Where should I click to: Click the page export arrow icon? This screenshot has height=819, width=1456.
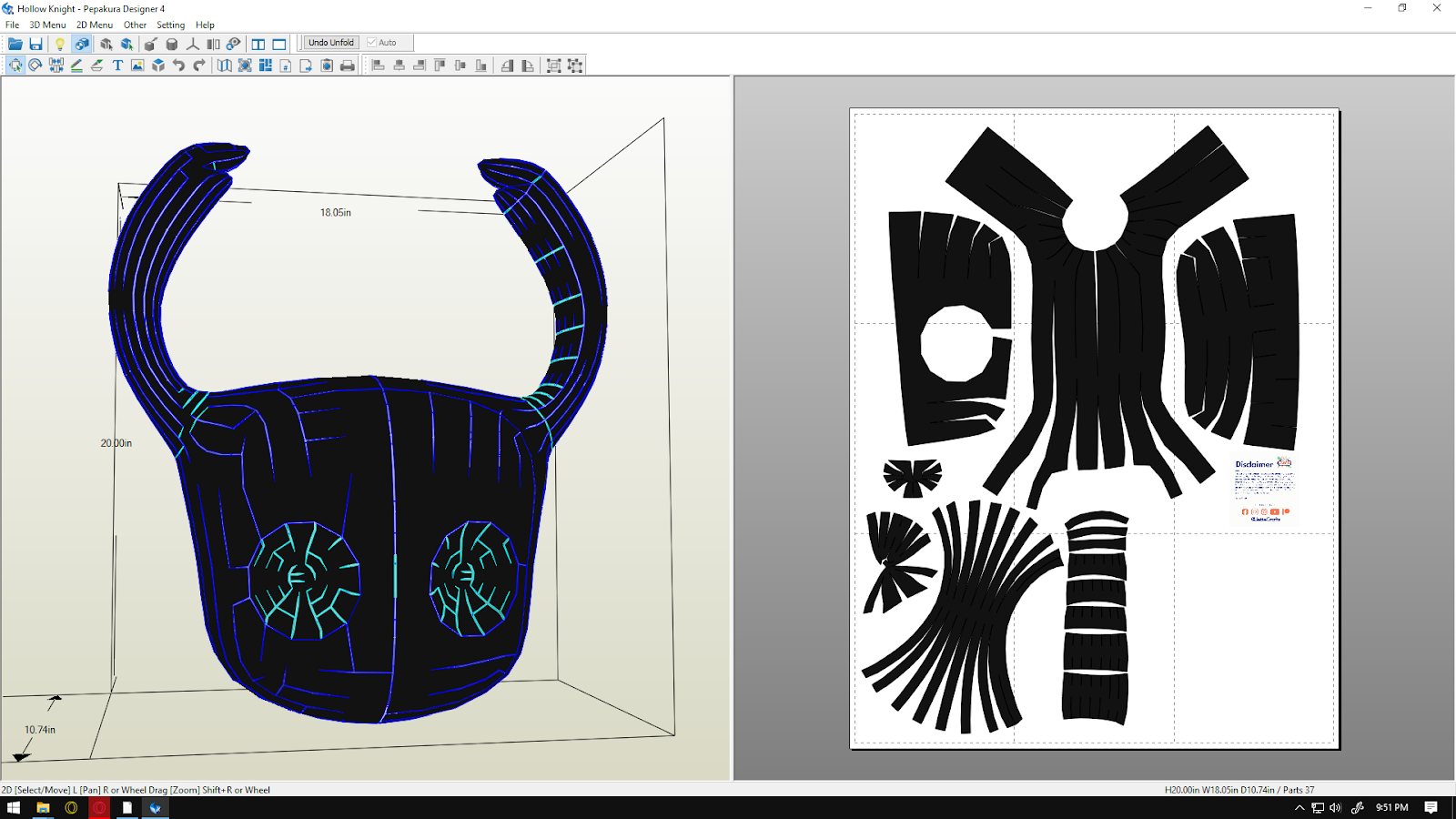tap(306, 66)
